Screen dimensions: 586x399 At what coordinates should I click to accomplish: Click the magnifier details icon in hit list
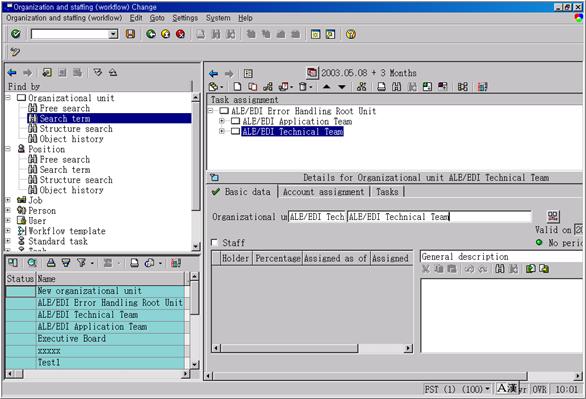(x=32, y=263)
